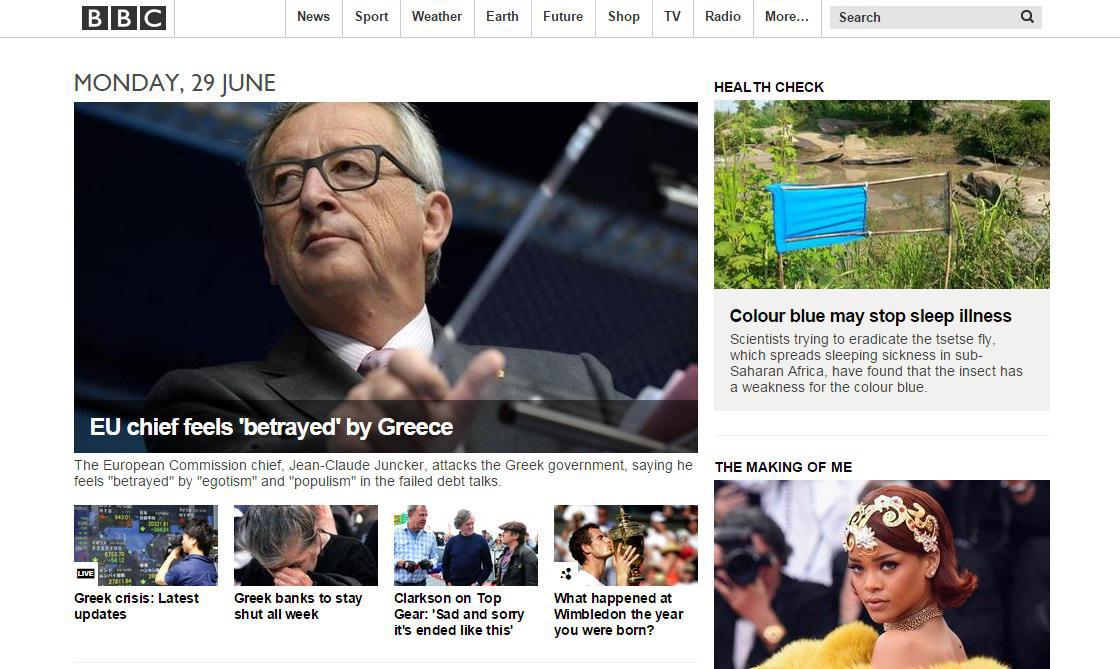Open the More… menu in navigation
The image size is (1120, 669).
pyautogui.click(x=786, y=16)
